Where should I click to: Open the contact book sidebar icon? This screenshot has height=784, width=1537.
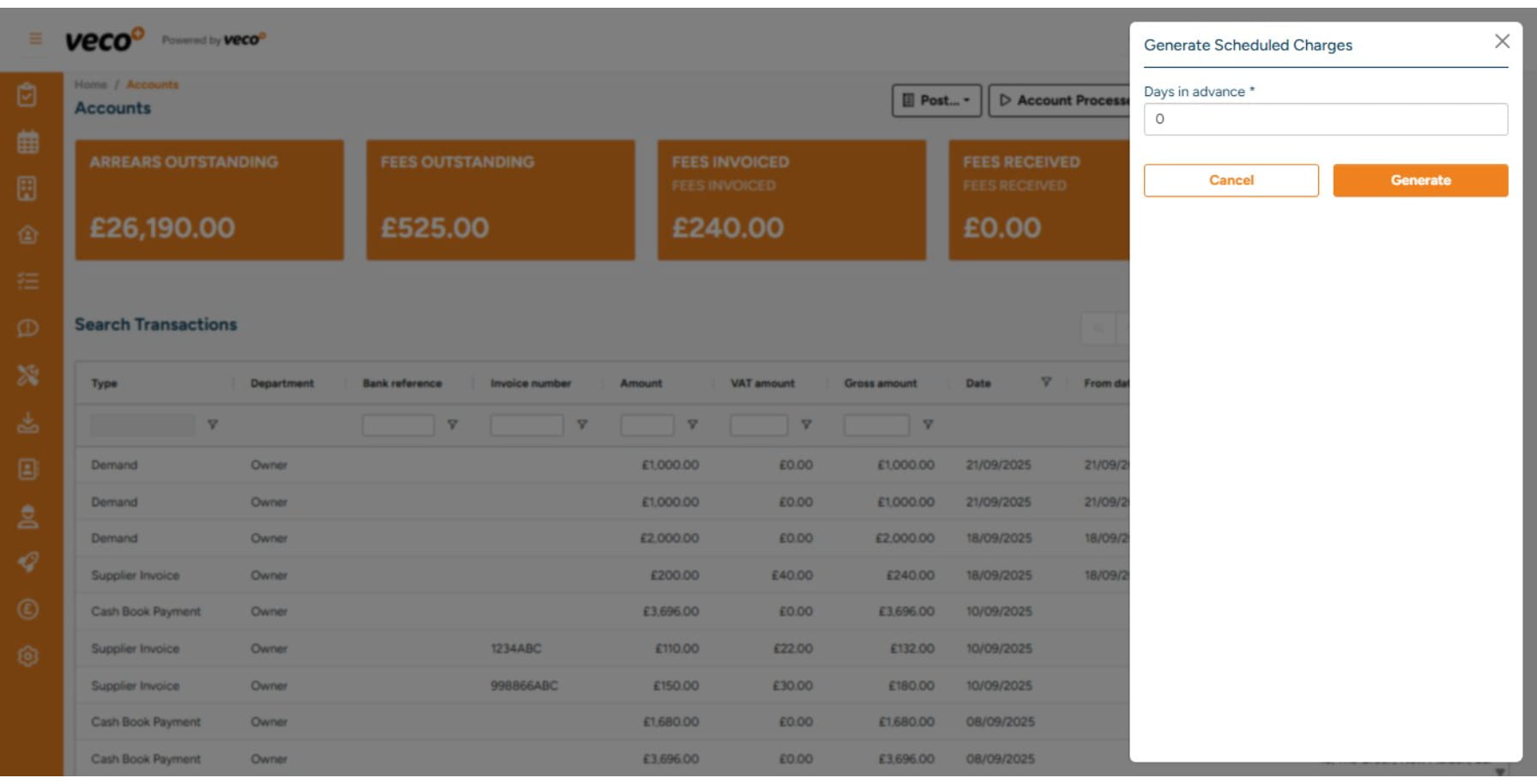[x=27, y=469]
